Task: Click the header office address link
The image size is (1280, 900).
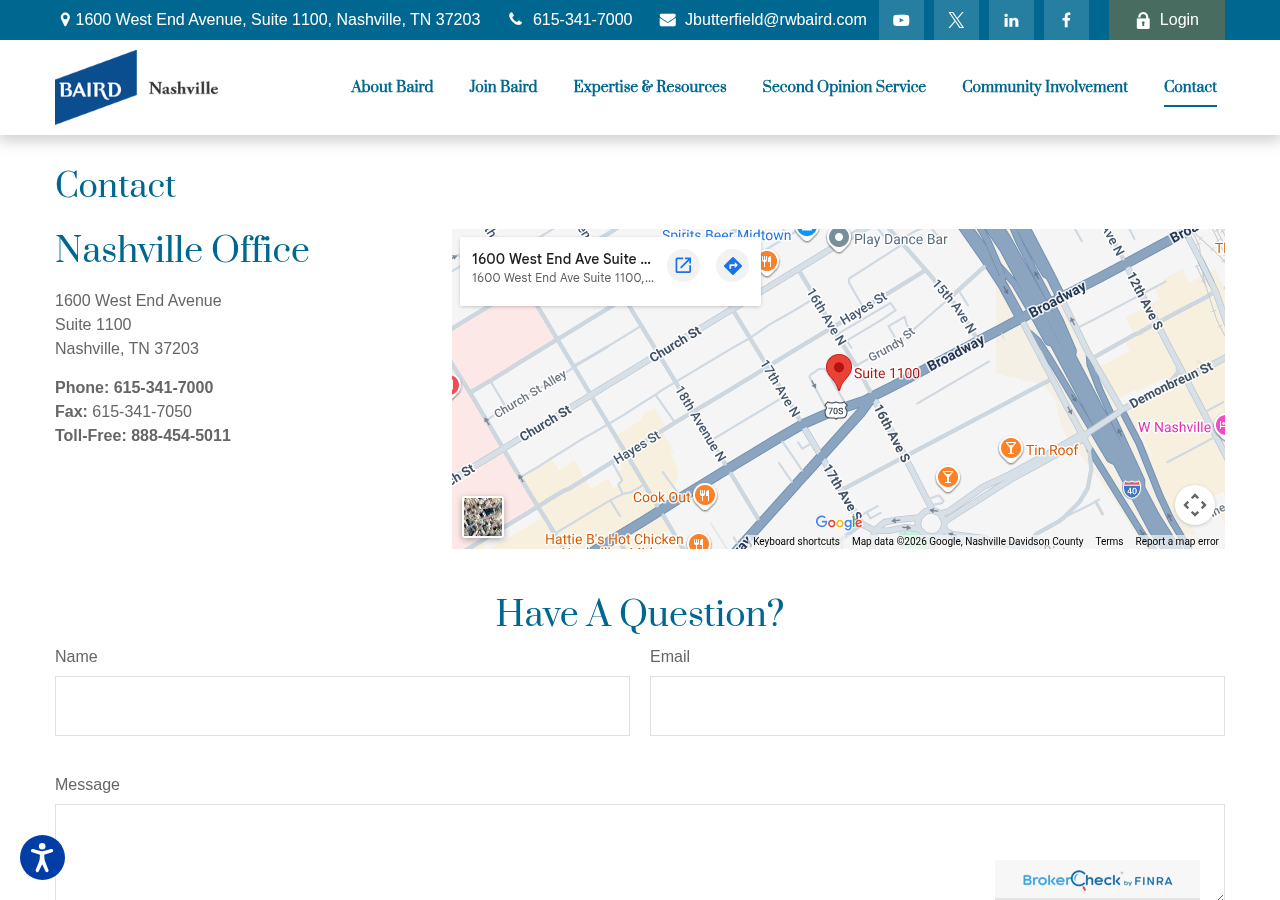Action: point(270,20)
